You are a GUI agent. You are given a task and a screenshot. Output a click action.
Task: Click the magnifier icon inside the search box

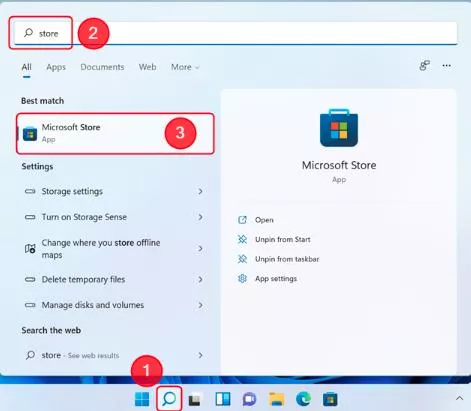29,33
